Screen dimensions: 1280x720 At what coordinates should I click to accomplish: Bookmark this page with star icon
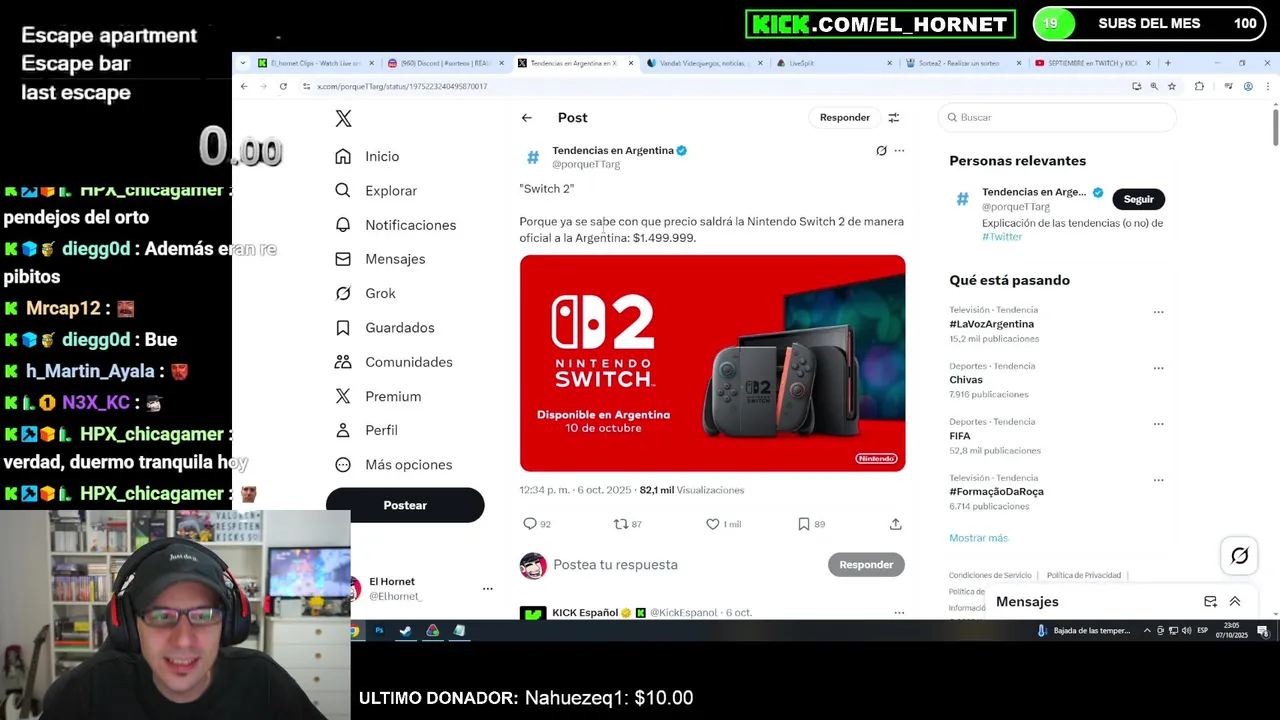pyautogui.click(x=1172, y=87)
